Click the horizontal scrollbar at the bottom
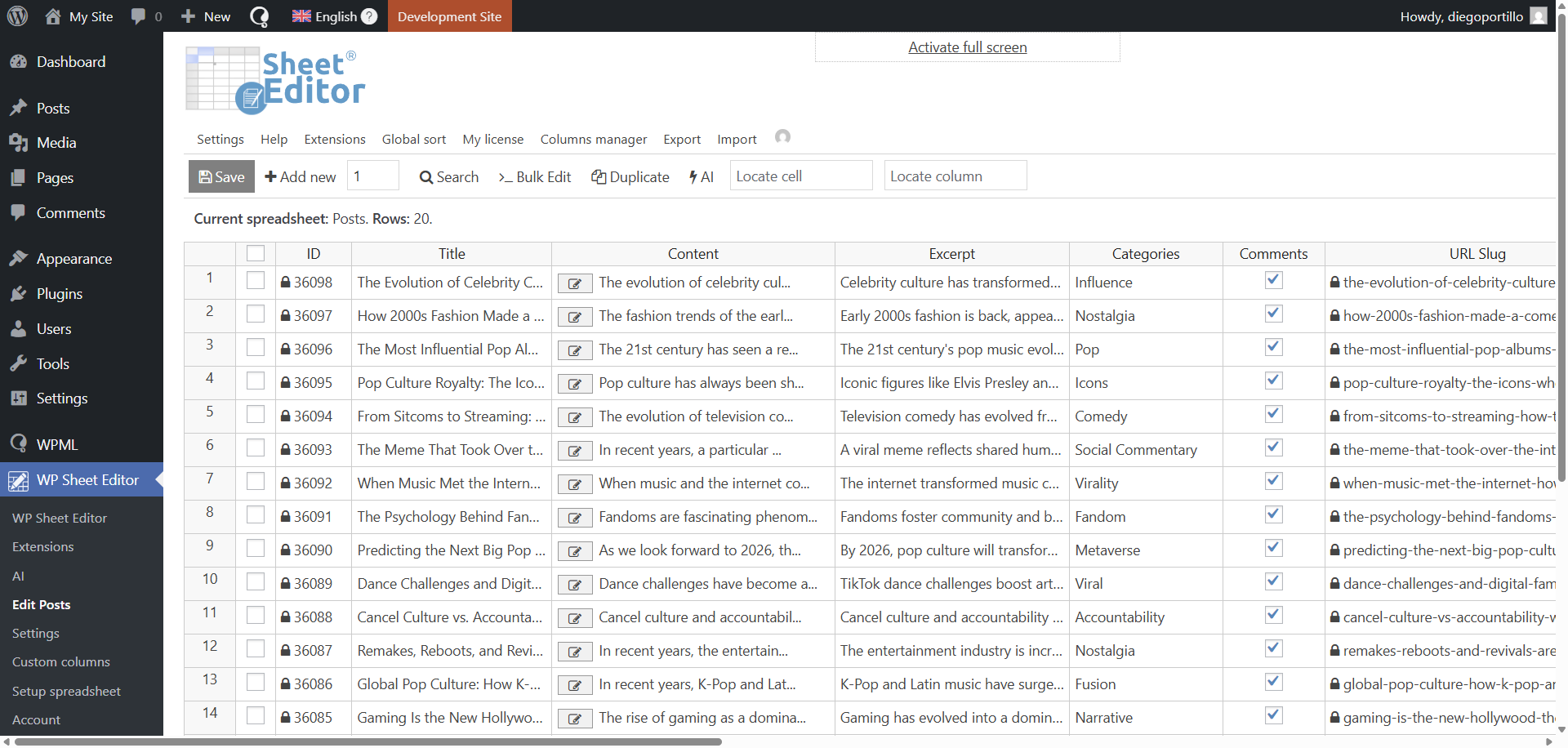 [x=367, y=742]
